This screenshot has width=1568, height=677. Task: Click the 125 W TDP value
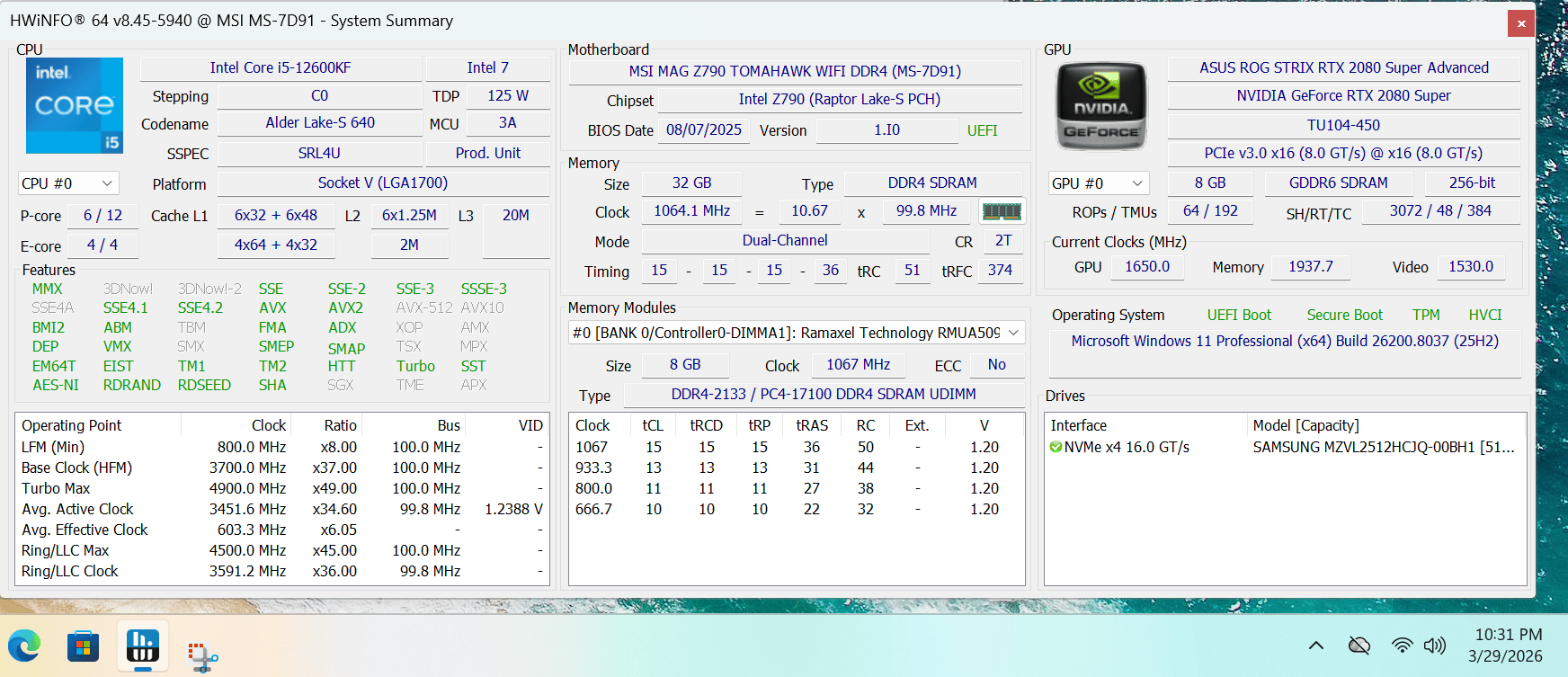[x=508, y=96]
